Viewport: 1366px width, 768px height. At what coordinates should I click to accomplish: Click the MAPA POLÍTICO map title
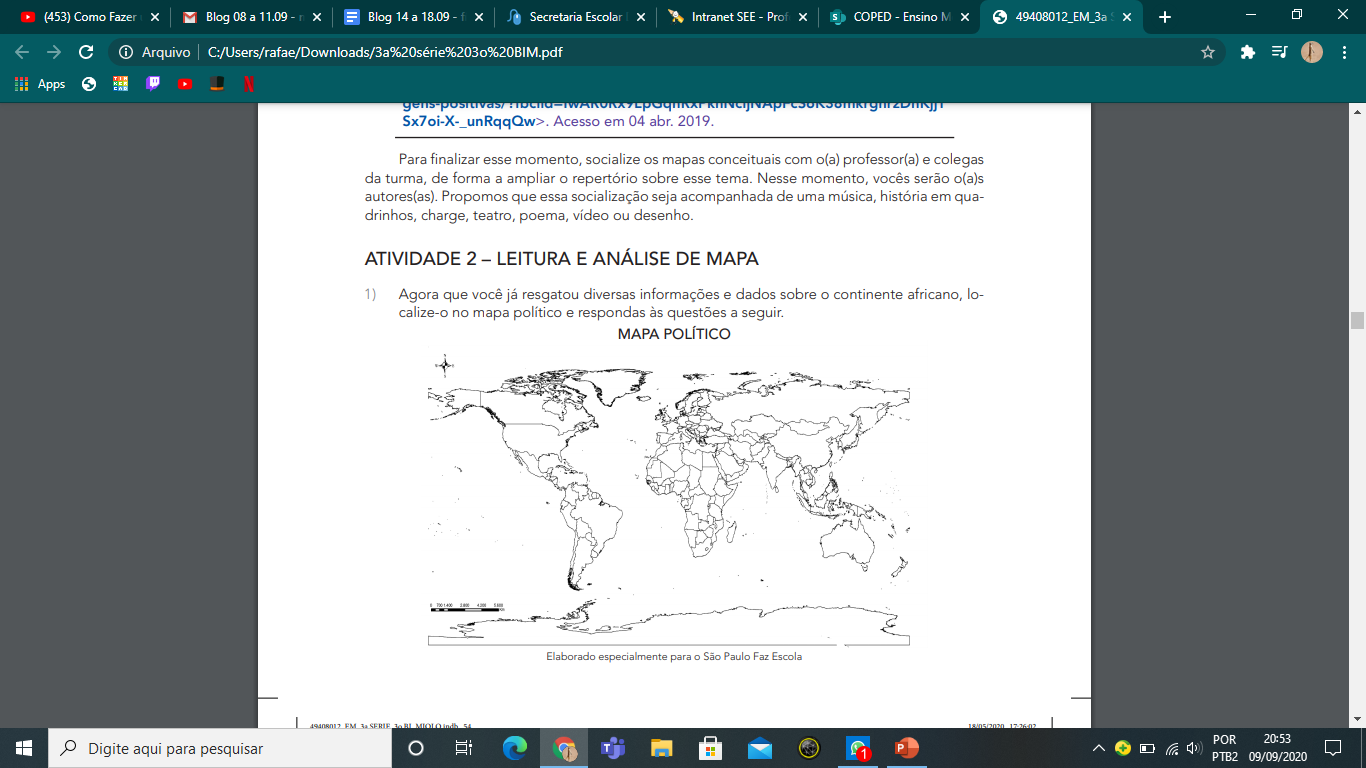(674, 334)
